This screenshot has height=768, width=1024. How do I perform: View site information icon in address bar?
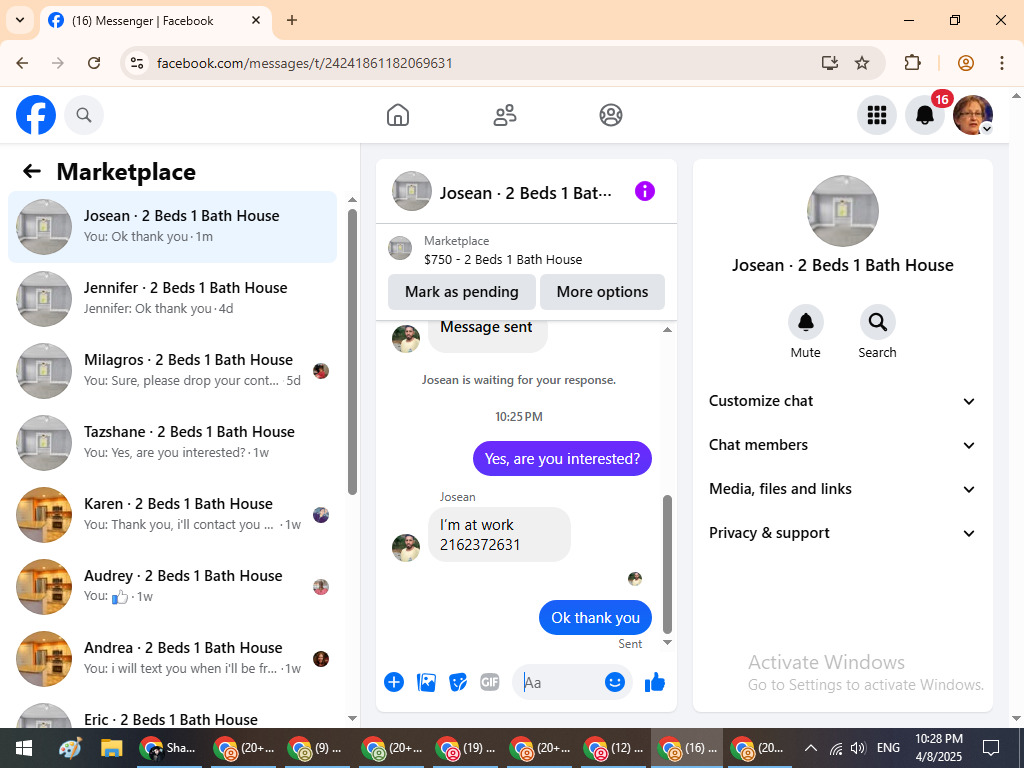click(x=136, y=63)
